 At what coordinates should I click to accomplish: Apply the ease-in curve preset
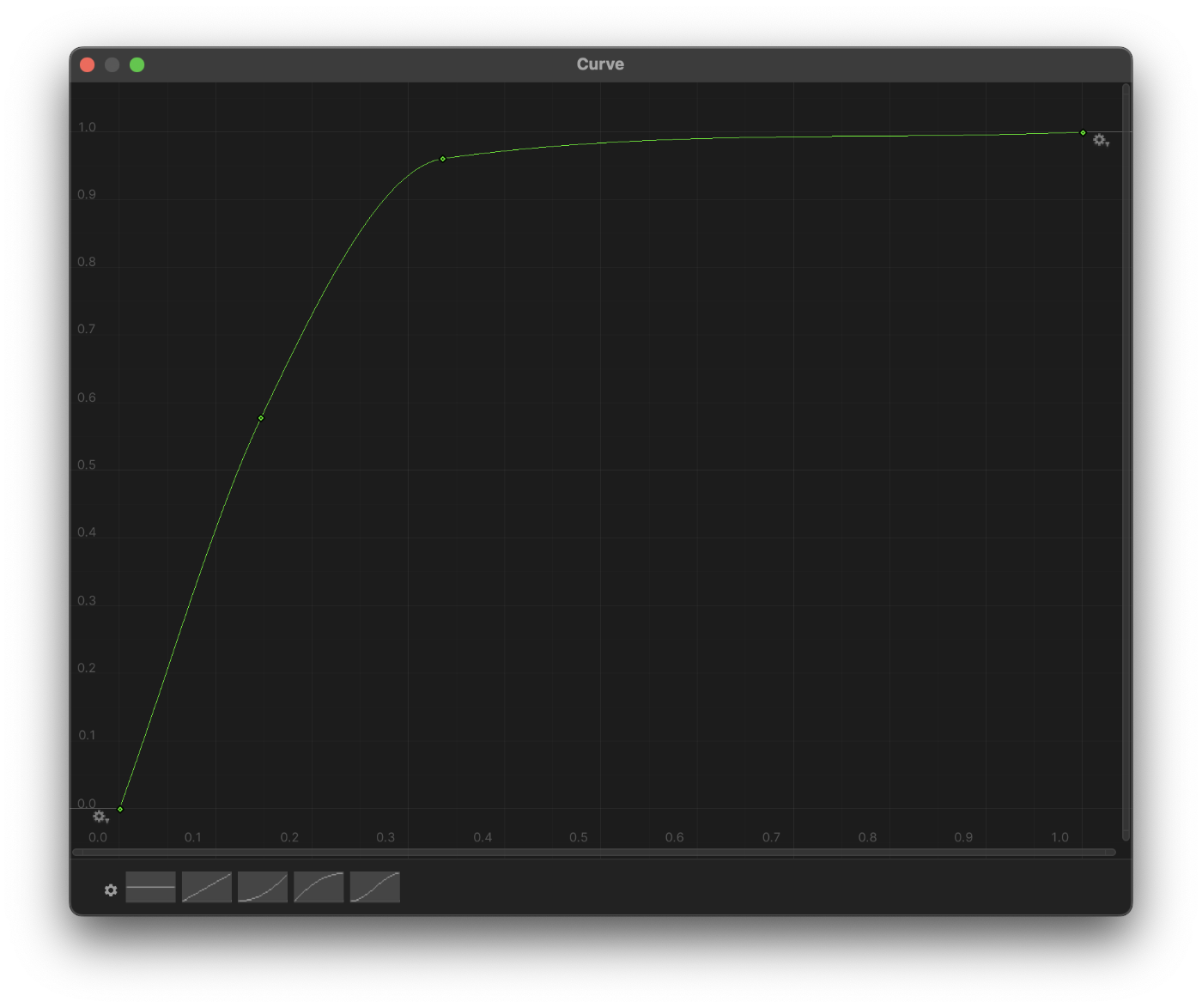(263, 887)
